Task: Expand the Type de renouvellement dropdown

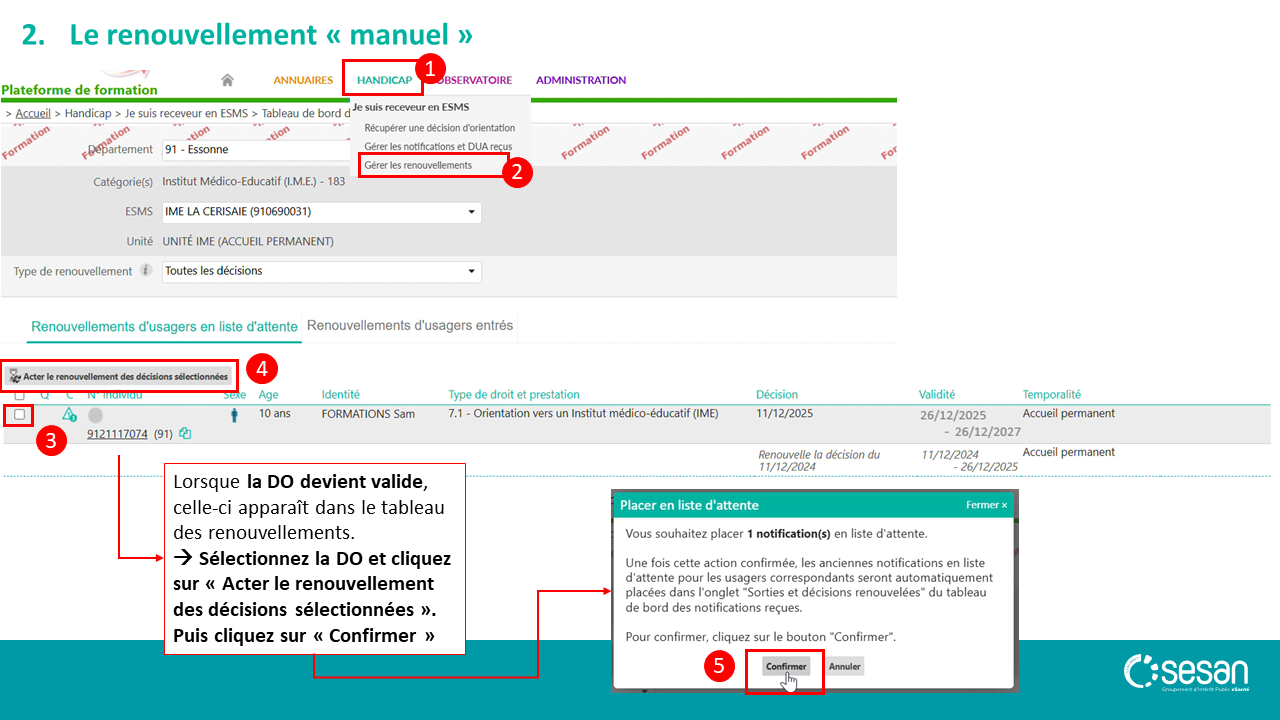Action: click(x=321, y=271)
